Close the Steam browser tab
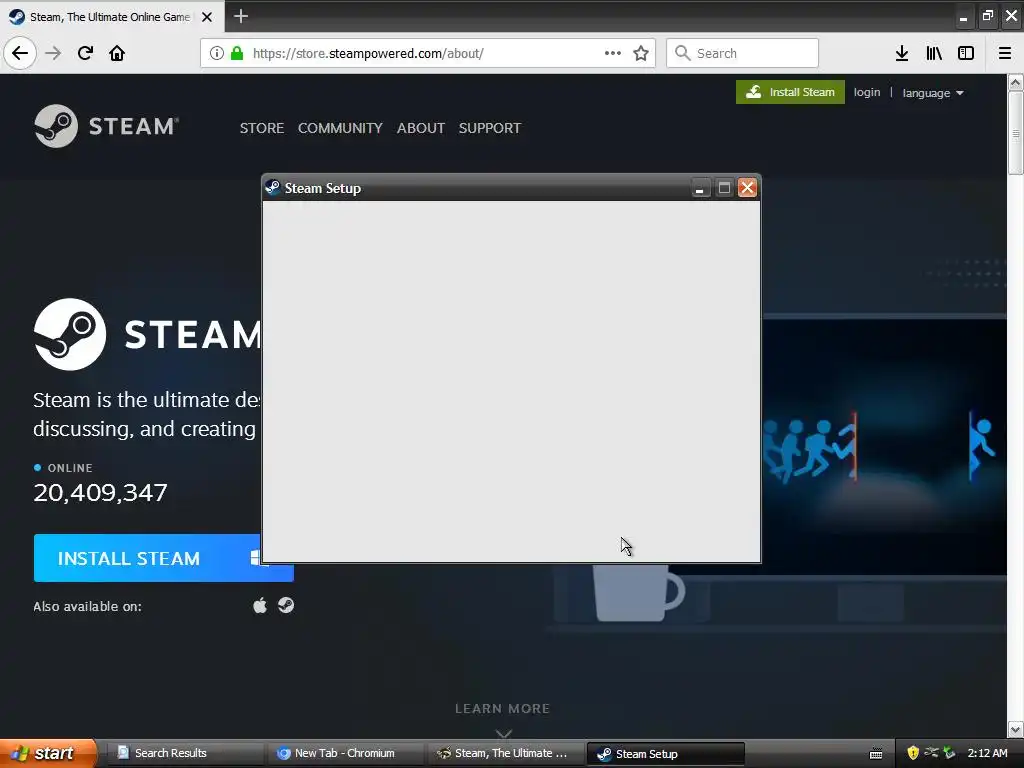Screen dimensions: 1024x768 tap(207, 17)
